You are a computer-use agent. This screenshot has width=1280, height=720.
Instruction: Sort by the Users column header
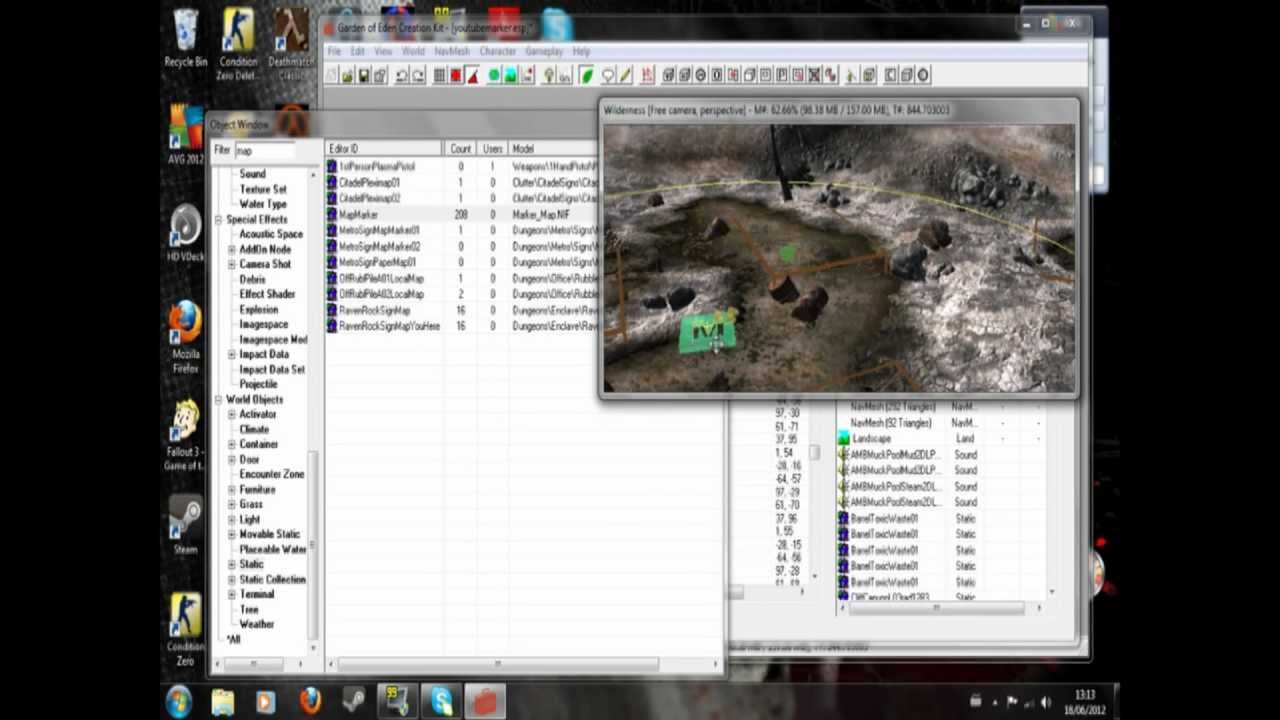[493, 149]
